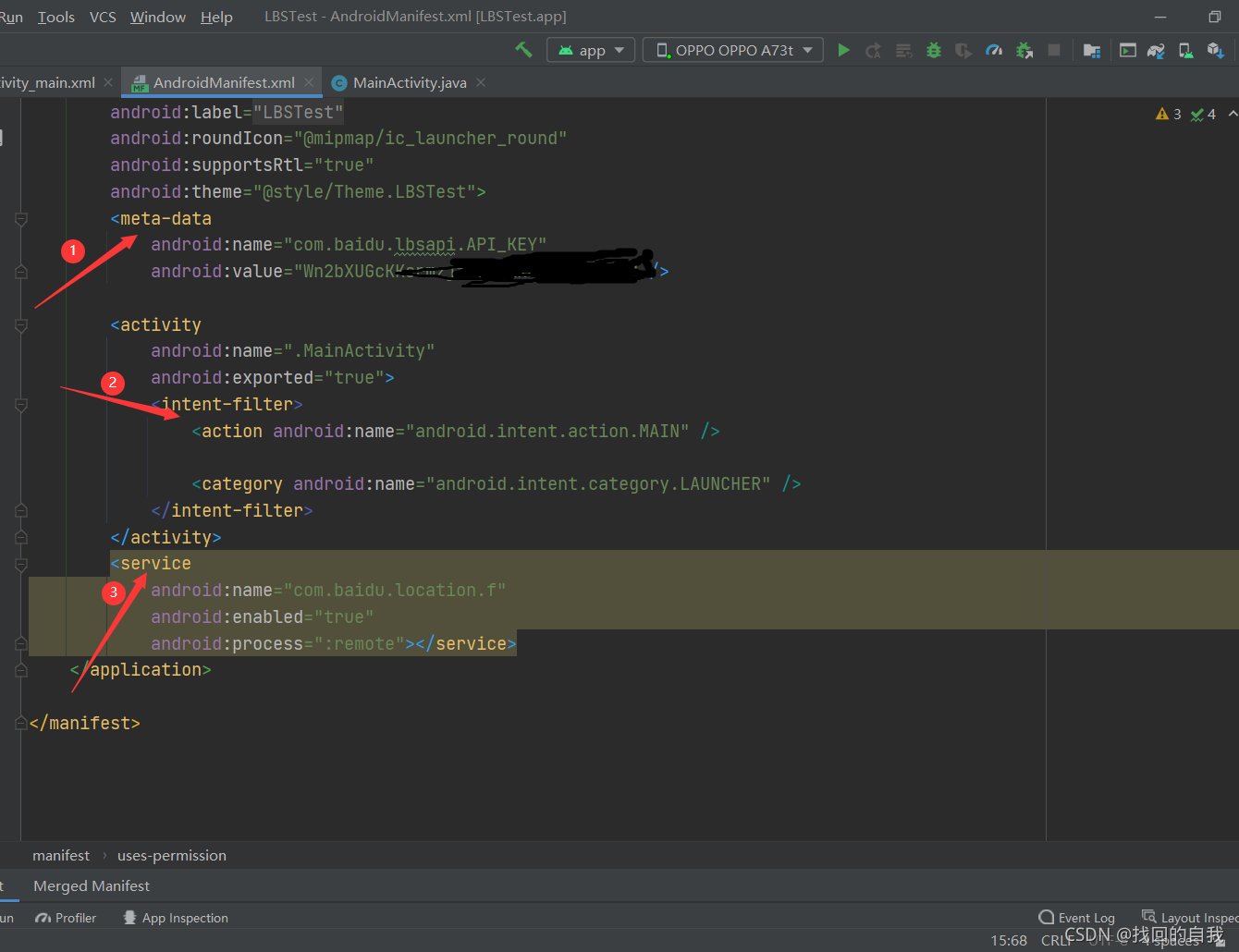This screenshot has width=1239, height=952.
Task: Collapse the intent-filter tag fold marker
Action: point(21,405)
